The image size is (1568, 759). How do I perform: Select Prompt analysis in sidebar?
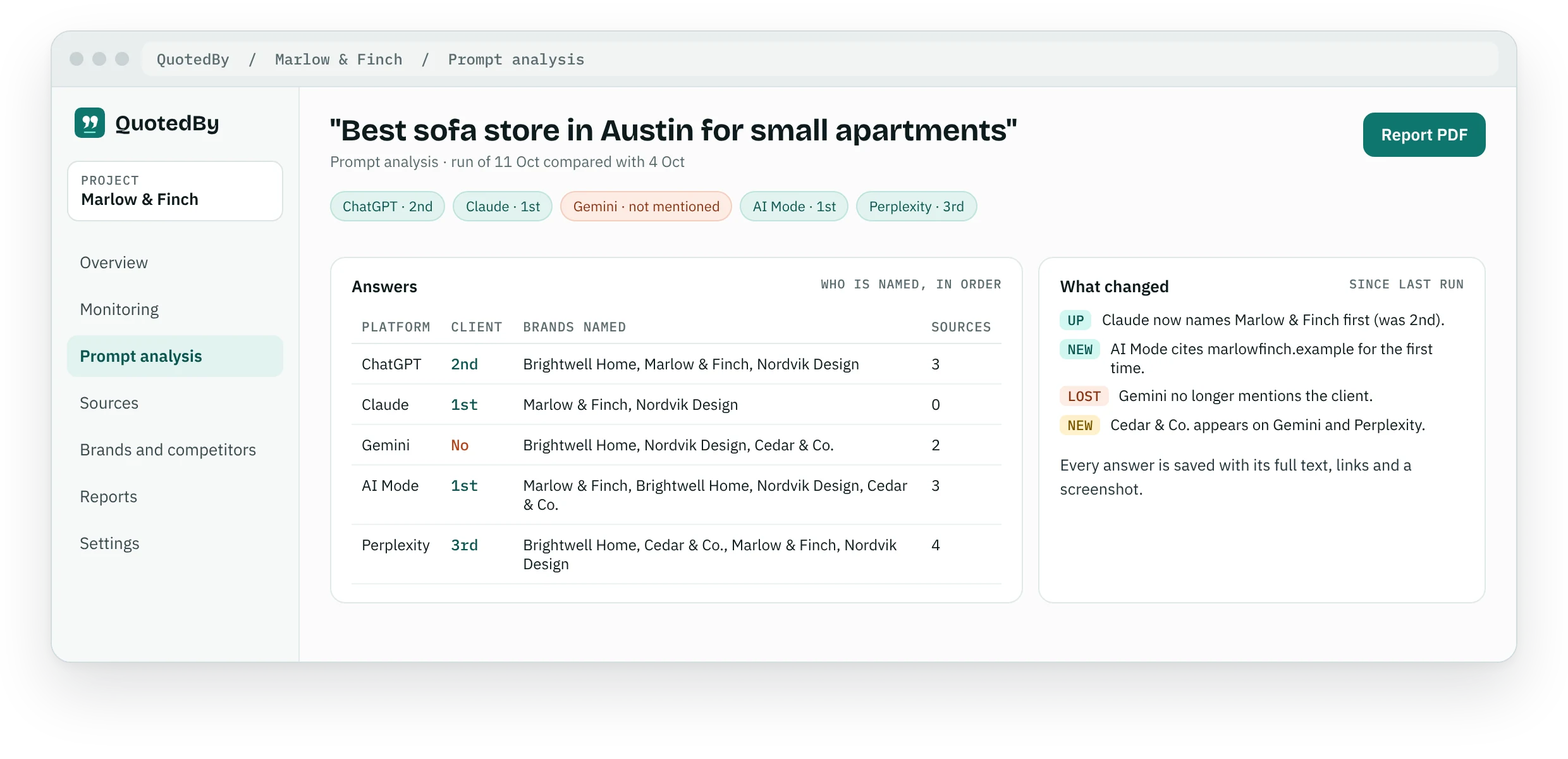175,356
